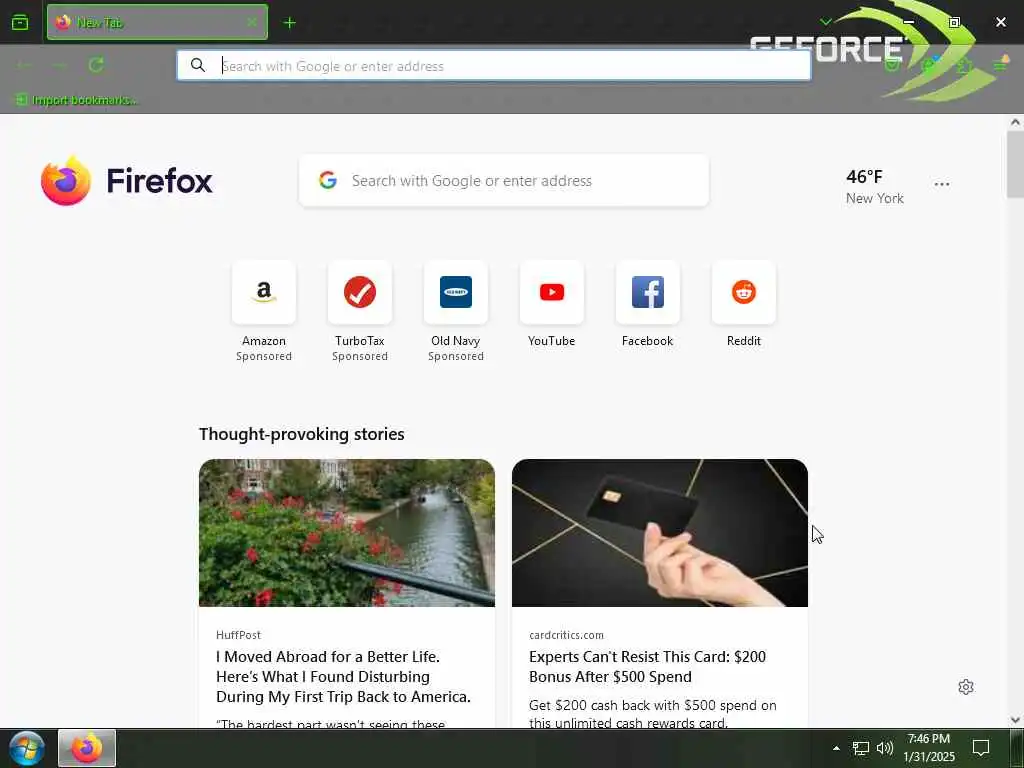Screen dimensions: 1024x768
Task: Open the Firefox account toolbar button
Action: pos(929,65)
